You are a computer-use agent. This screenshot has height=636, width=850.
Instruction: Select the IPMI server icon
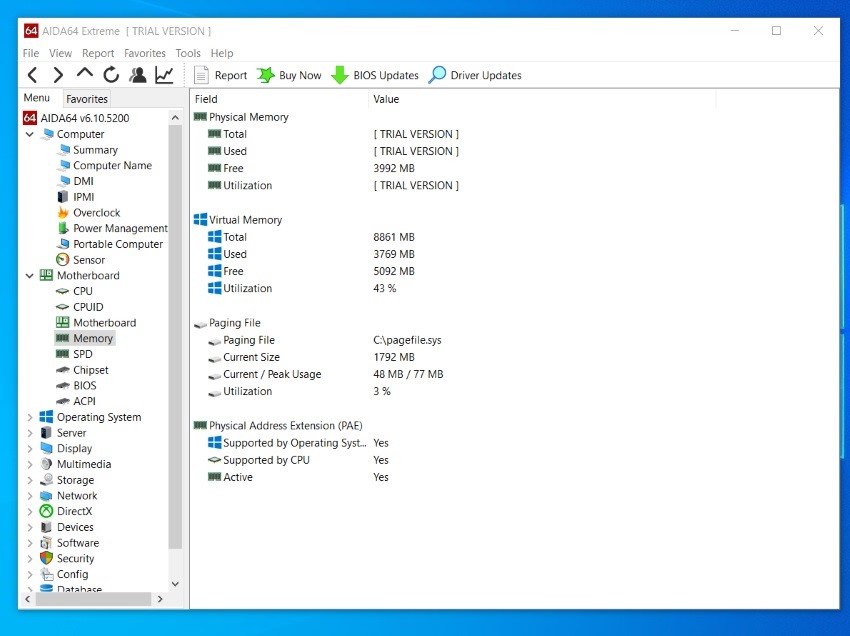pos(63,197)
